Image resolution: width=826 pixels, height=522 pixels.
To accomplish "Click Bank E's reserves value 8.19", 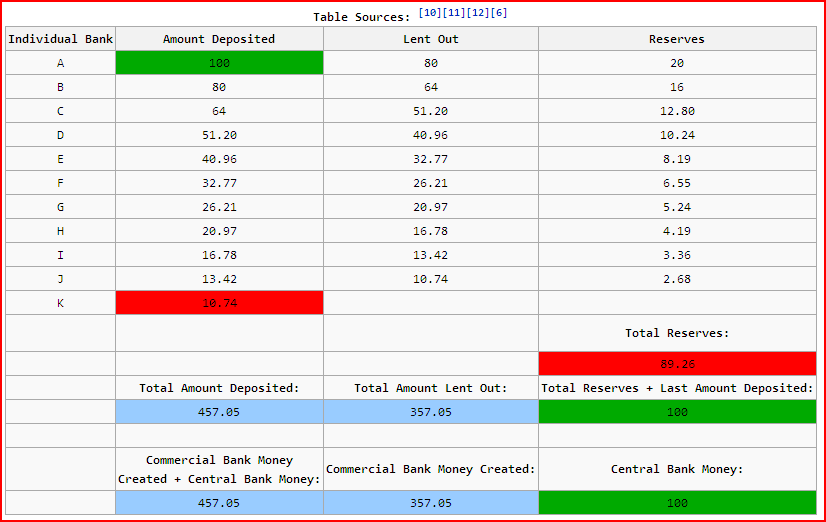I will pyautogui.click(x=677, y=159).
